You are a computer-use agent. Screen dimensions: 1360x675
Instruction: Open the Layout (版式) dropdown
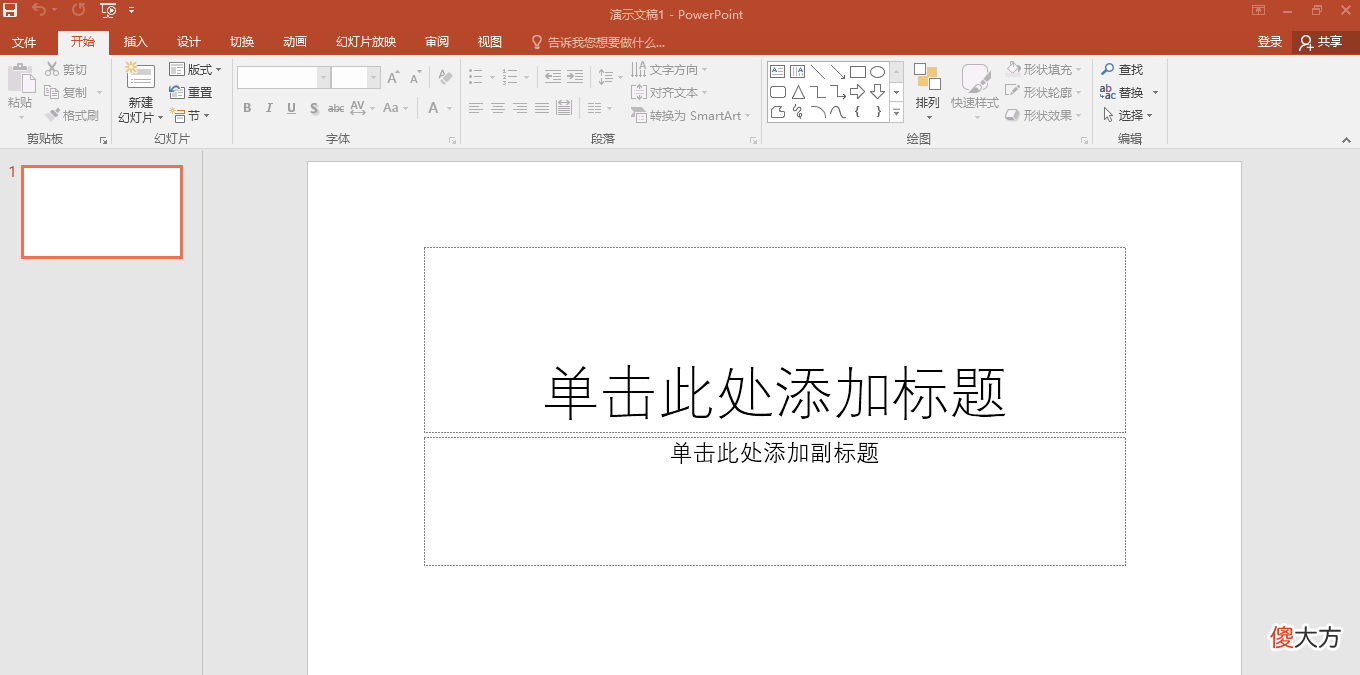[196, 69]
